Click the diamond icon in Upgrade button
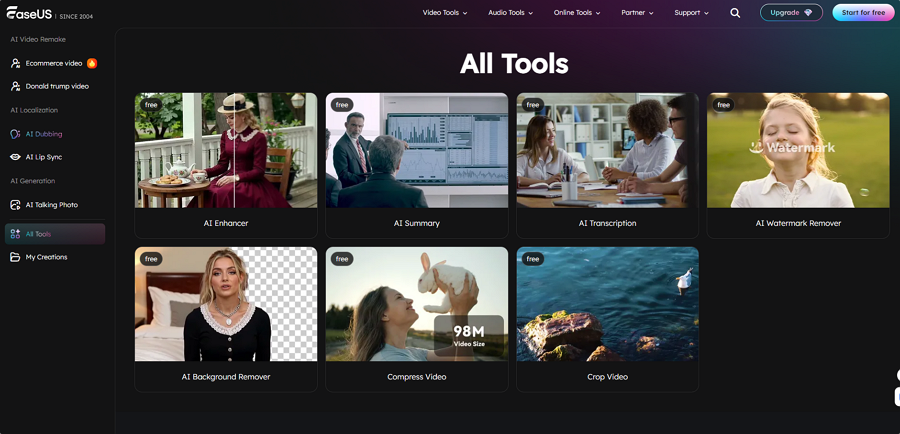 tap(808, 13)
